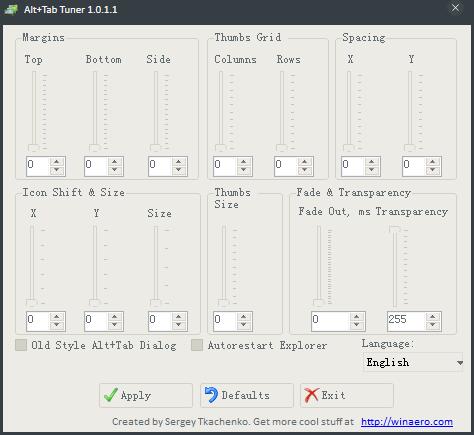This screenshot has width=474, height=435.
Task: Click the Spacing Y slider thumb
Action: click(x=410, y=148)
